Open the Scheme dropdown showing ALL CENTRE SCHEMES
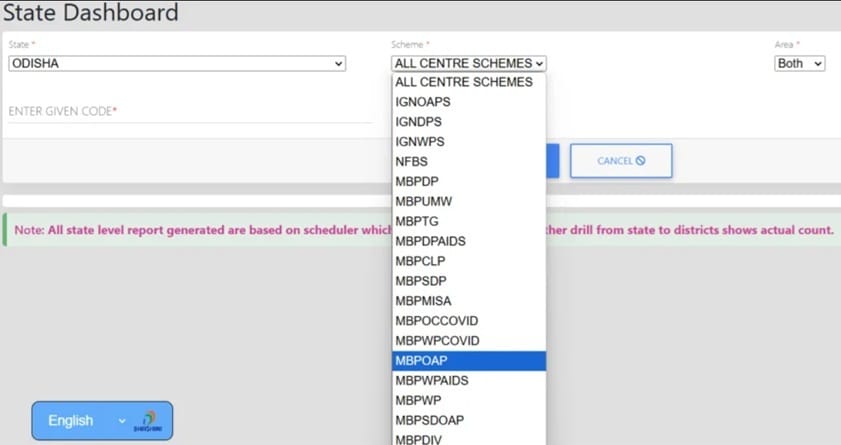The width and height of the screenshot is (841, 445). tap(469, 63)
